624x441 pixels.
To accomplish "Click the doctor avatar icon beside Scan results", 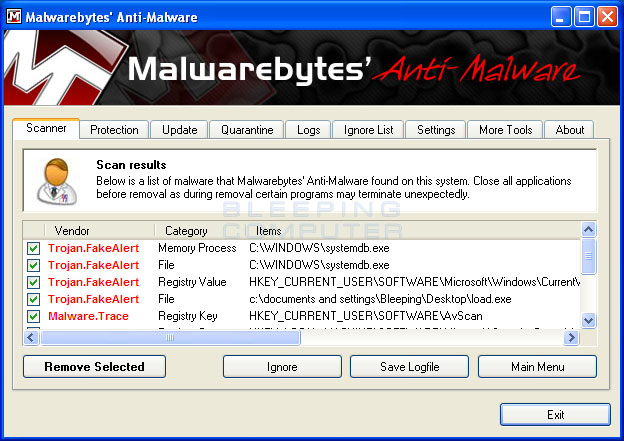I will 57,181.
